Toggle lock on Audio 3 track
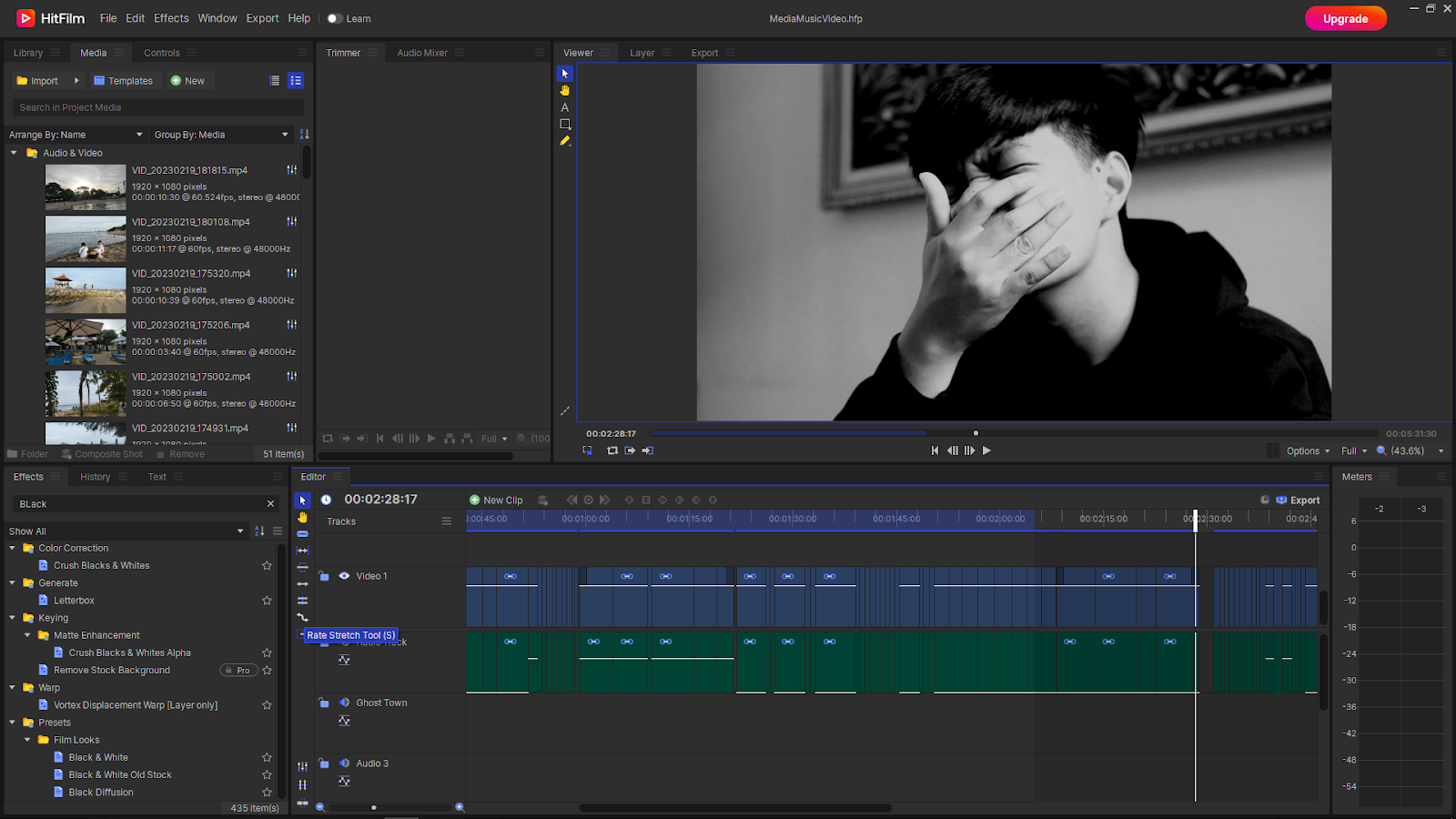This screenshot has height=819, width=1456. (324, 763)
